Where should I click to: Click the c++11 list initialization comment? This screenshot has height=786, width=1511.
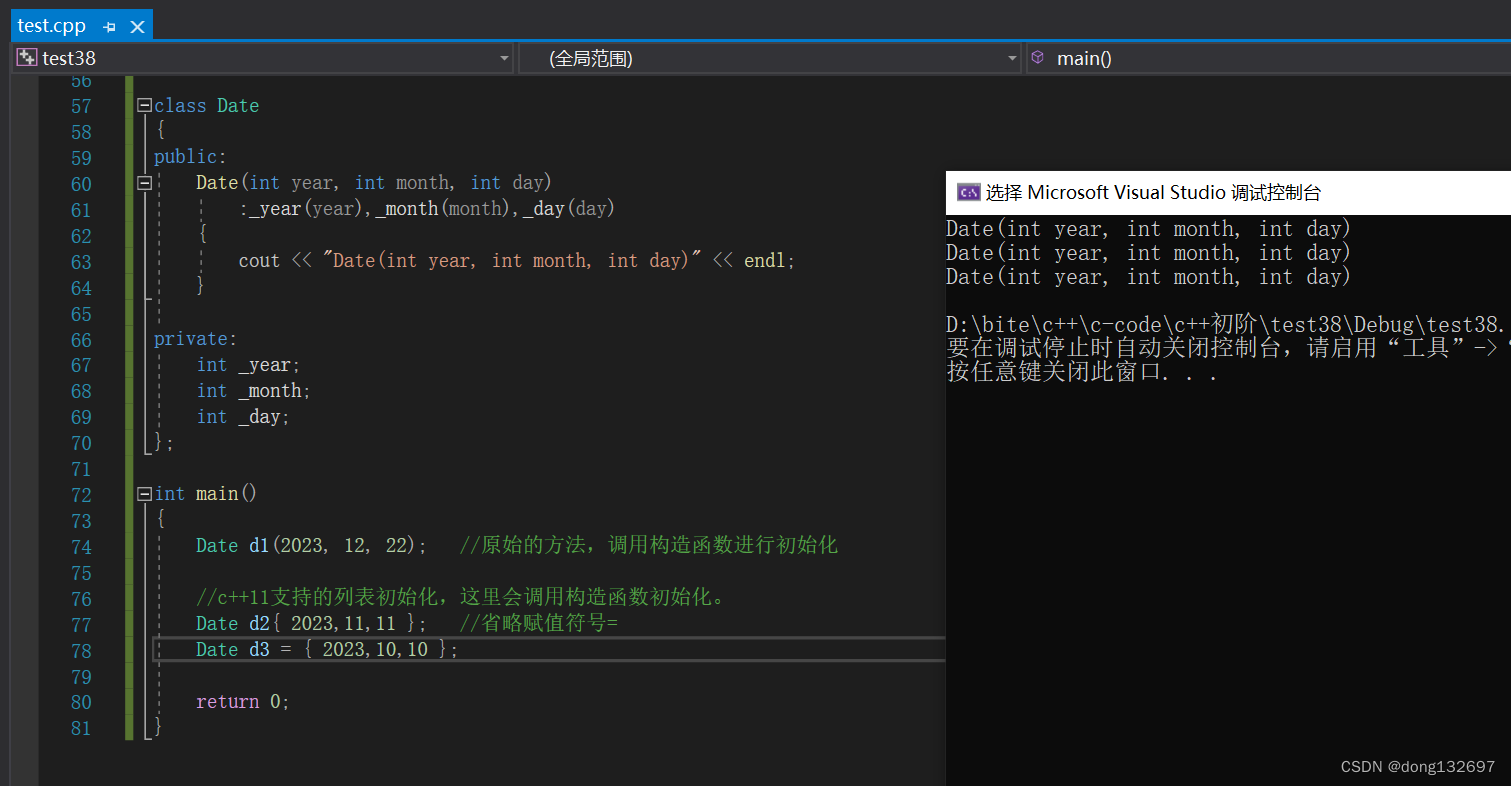tap(461, 598)
